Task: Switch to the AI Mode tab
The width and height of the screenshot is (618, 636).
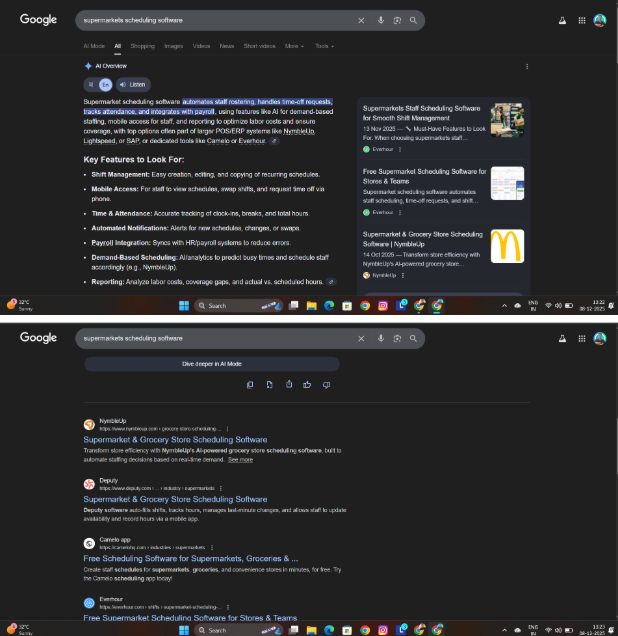Action: click(94, 46)
